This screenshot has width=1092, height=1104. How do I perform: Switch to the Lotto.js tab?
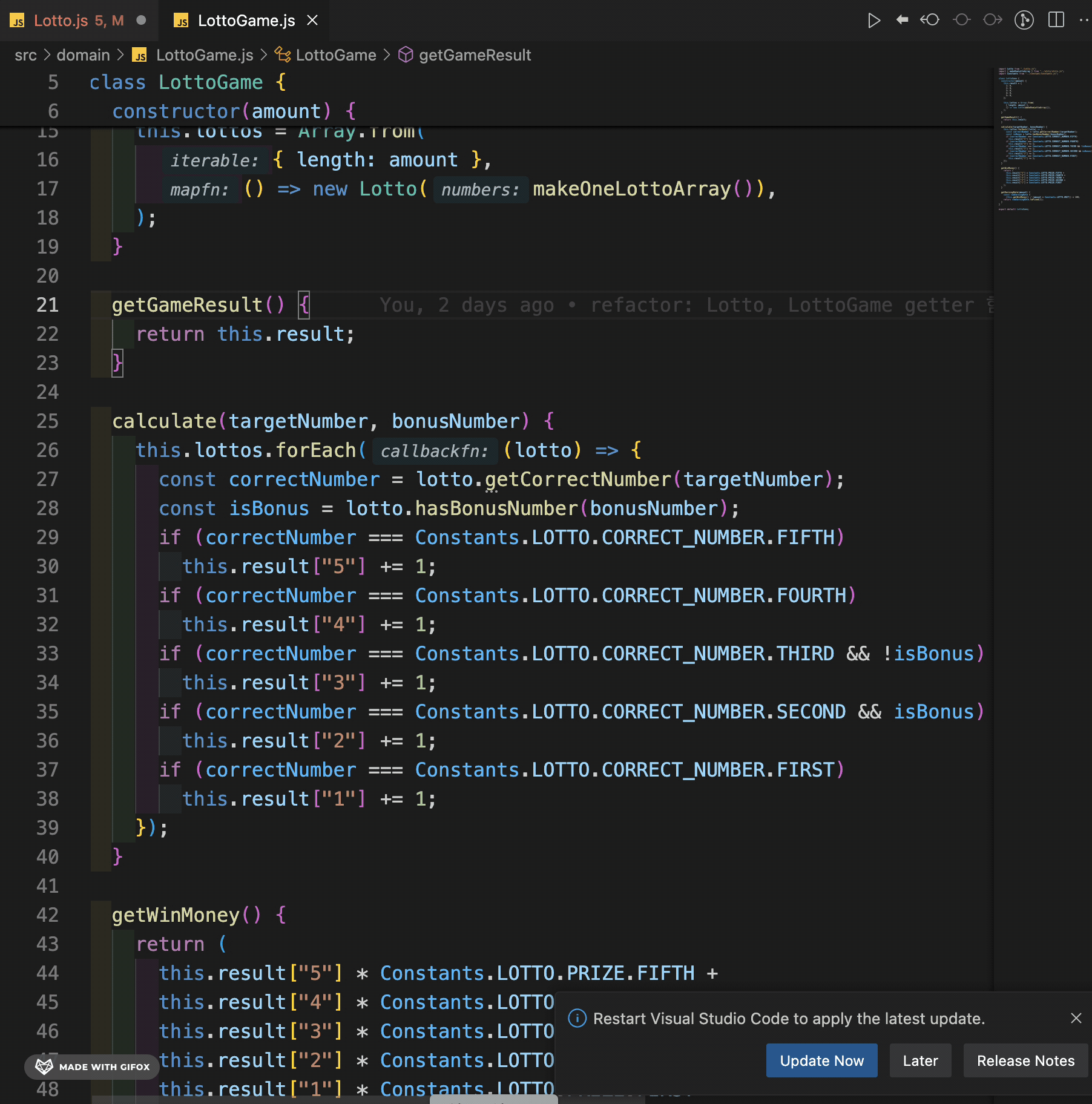click(x=79, y=20)
